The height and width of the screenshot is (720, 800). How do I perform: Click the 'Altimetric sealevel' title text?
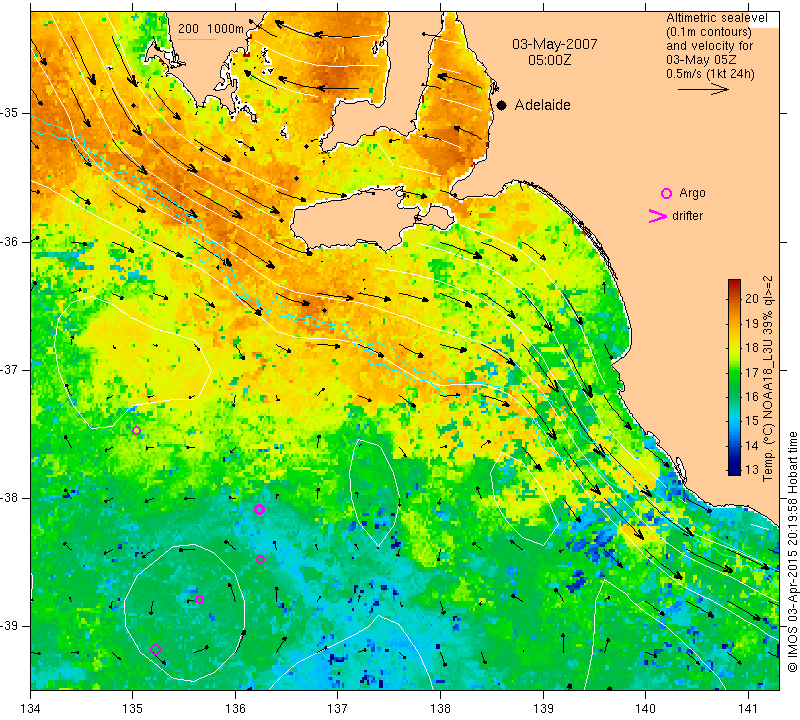click(716, 18)
